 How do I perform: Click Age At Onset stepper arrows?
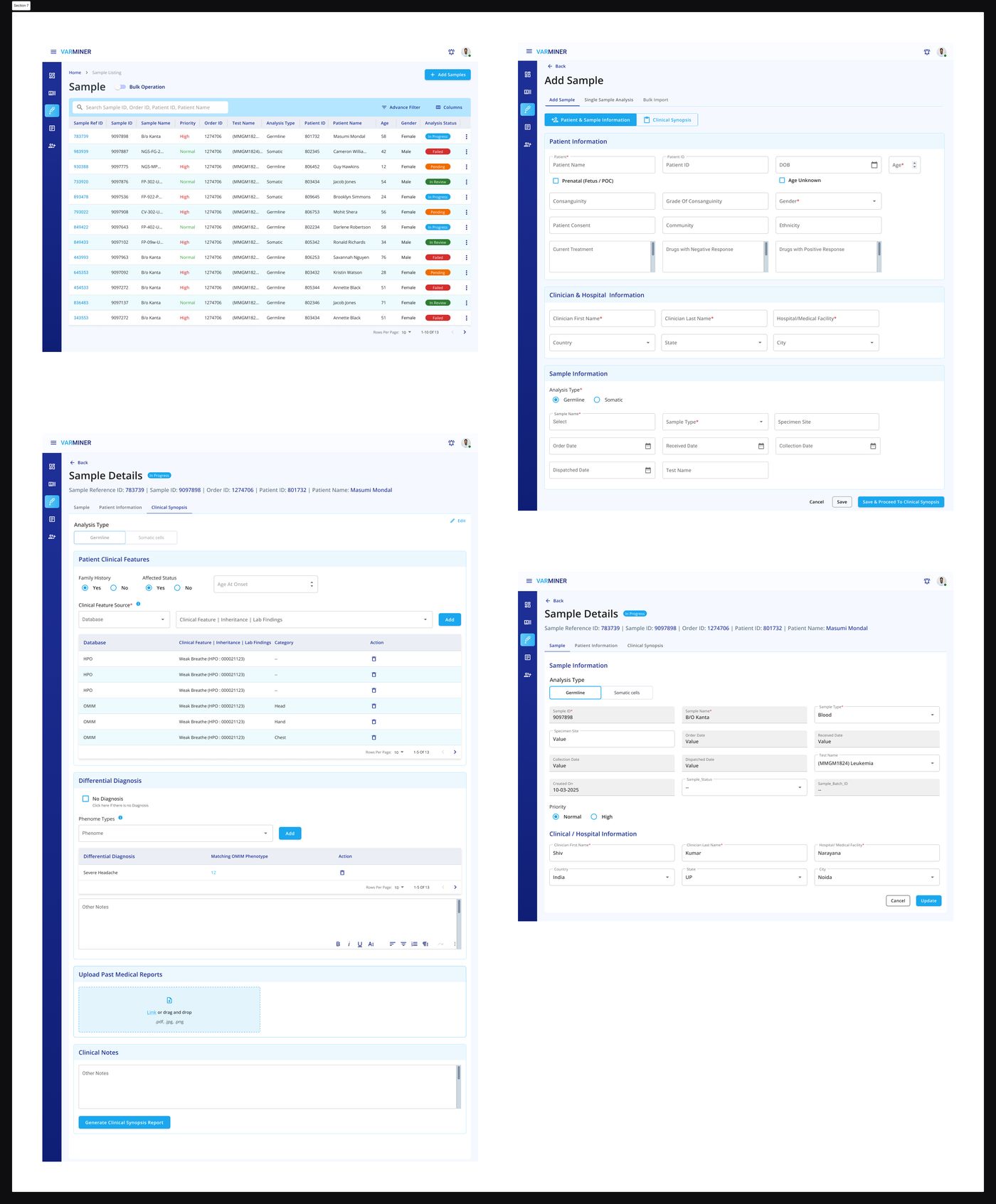312,585
